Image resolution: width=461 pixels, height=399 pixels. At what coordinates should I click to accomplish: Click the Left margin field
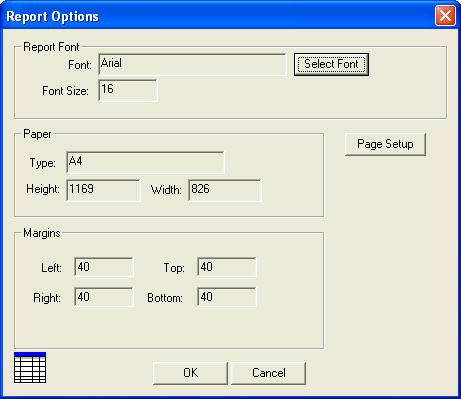[104, 267]
